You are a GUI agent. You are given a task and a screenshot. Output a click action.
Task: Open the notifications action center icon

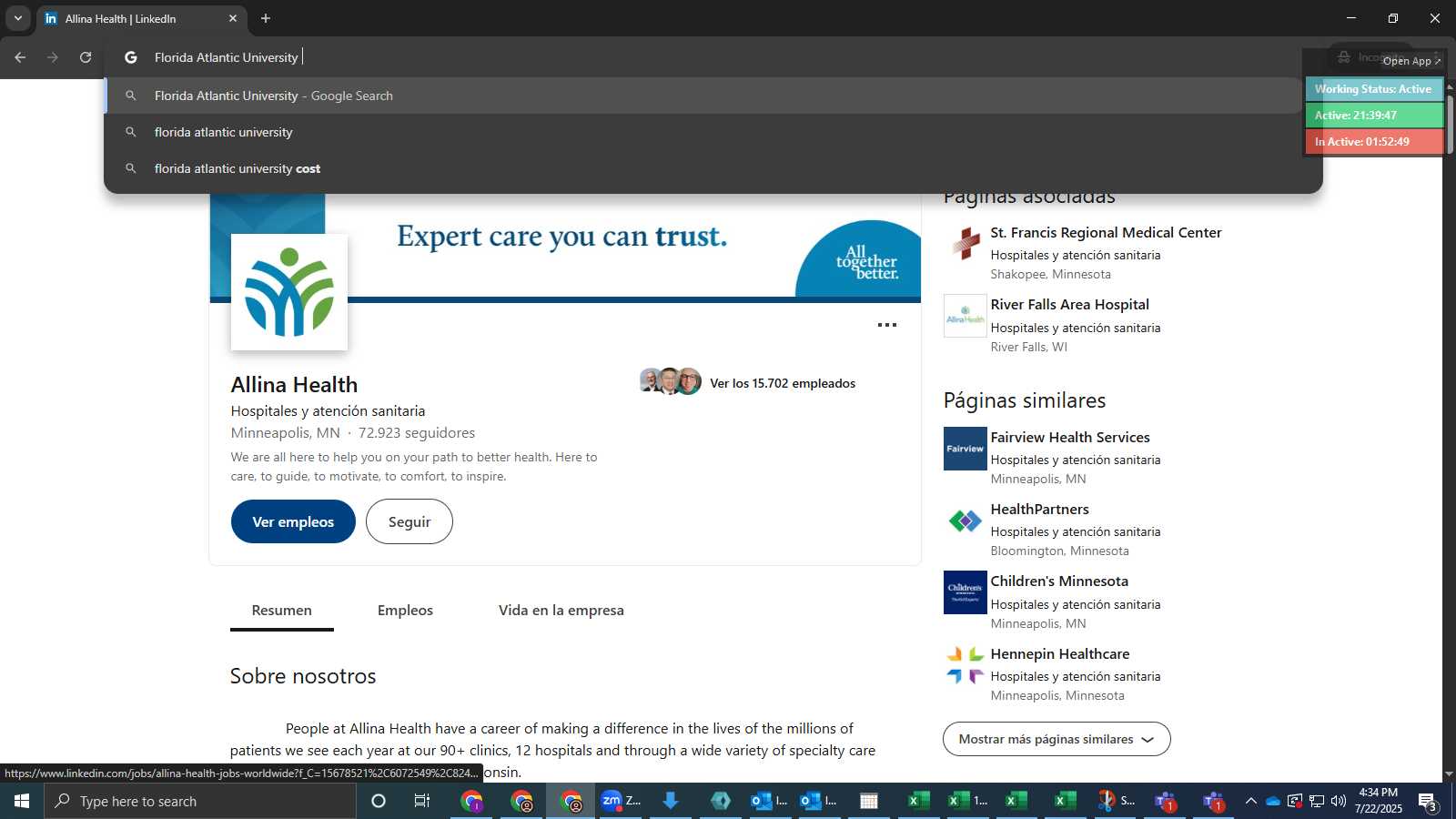click(x=1428, y=801)
